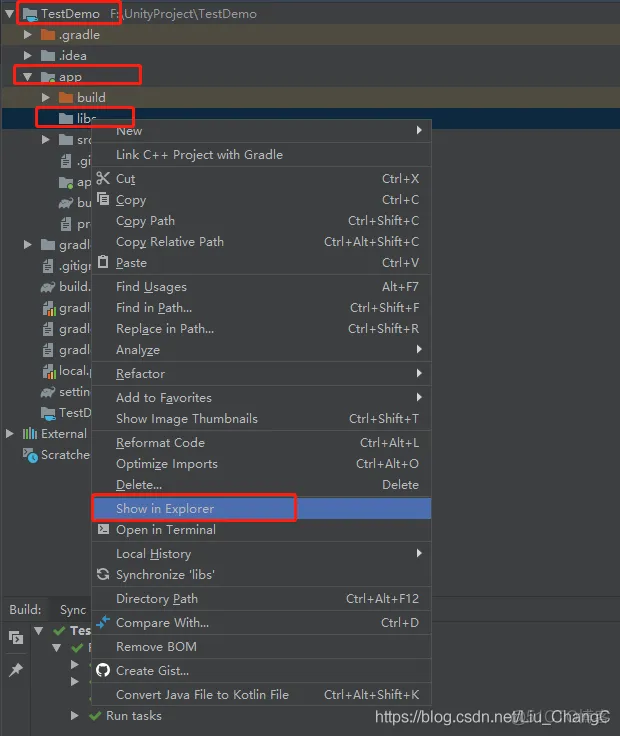Open the New submenu
The width and height of the screenshot is (620, 736).
(261, 131)
